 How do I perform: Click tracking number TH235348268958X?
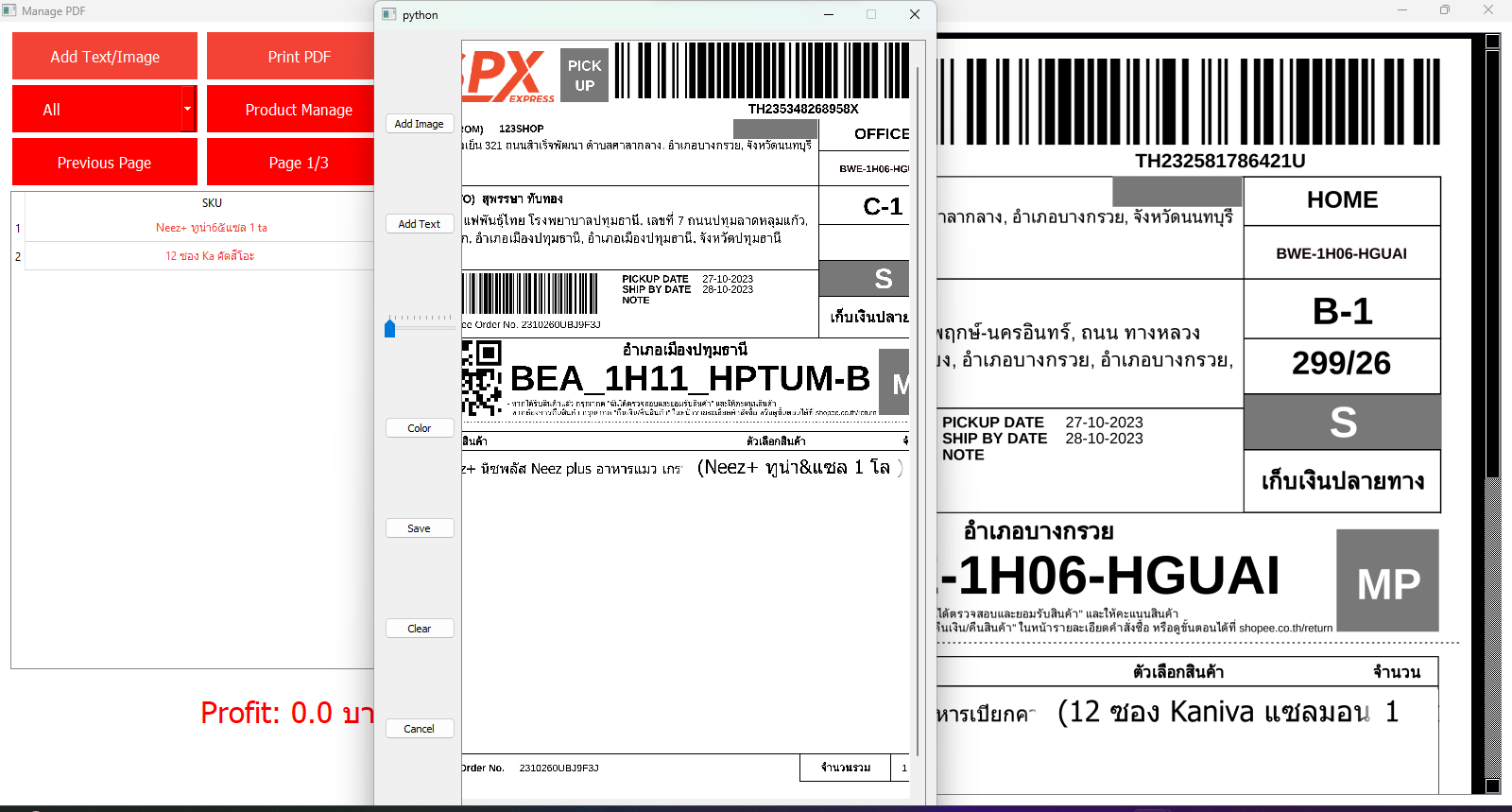803,109
